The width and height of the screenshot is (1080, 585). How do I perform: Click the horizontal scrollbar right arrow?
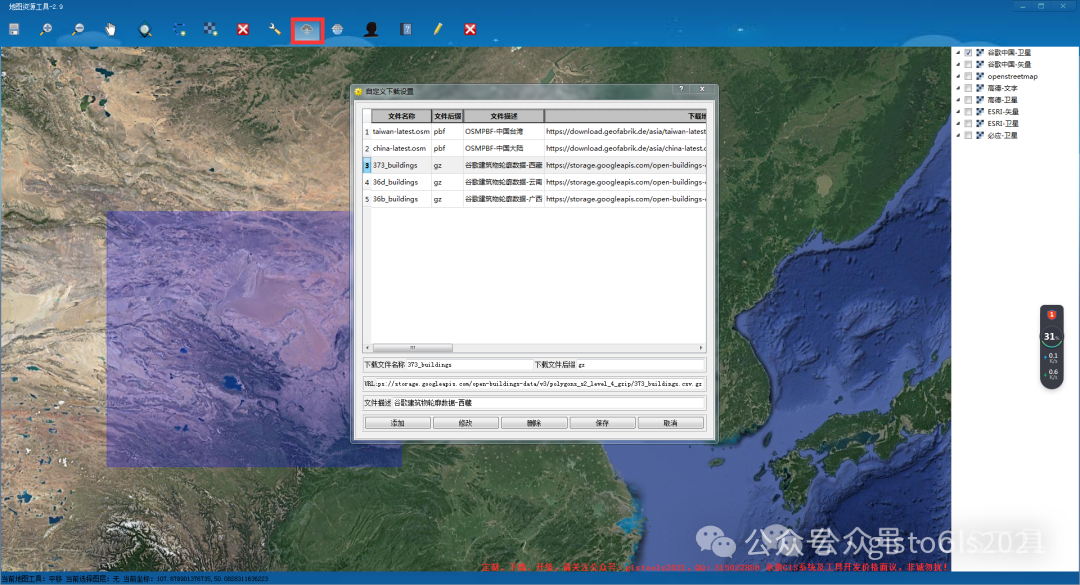point(701,348)
